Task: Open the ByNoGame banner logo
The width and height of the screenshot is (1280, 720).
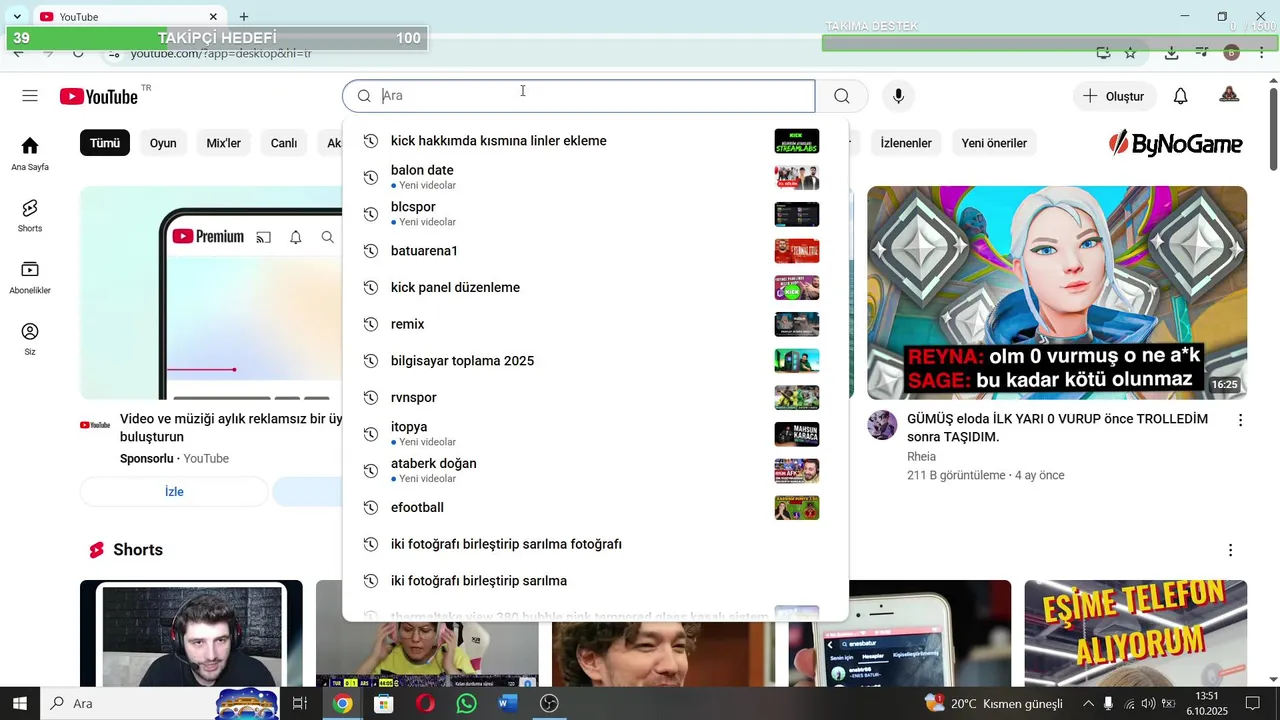Action: pos(1176,144)
